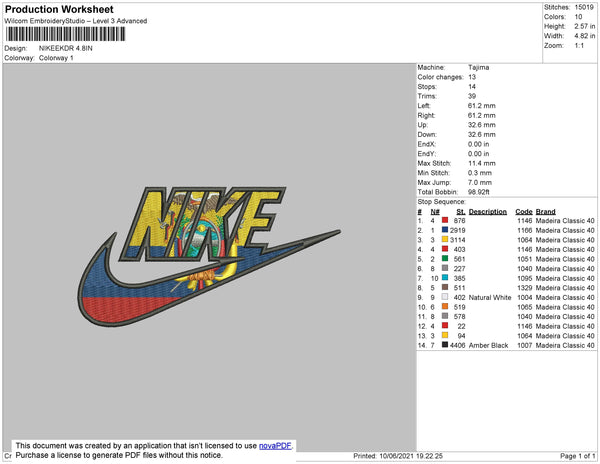Screen dimensions: 600x464
Task: Click thread code 1007
Action: point(525,345)
